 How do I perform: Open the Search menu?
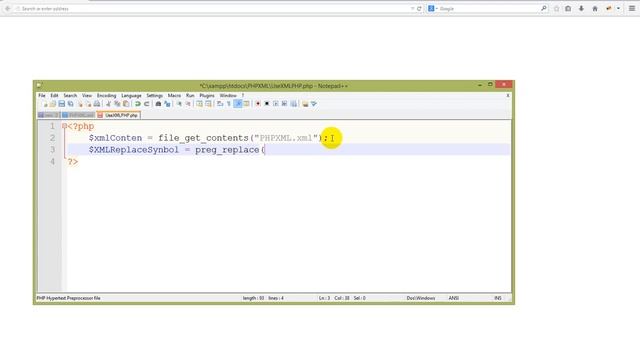click(x=70, y=96)
